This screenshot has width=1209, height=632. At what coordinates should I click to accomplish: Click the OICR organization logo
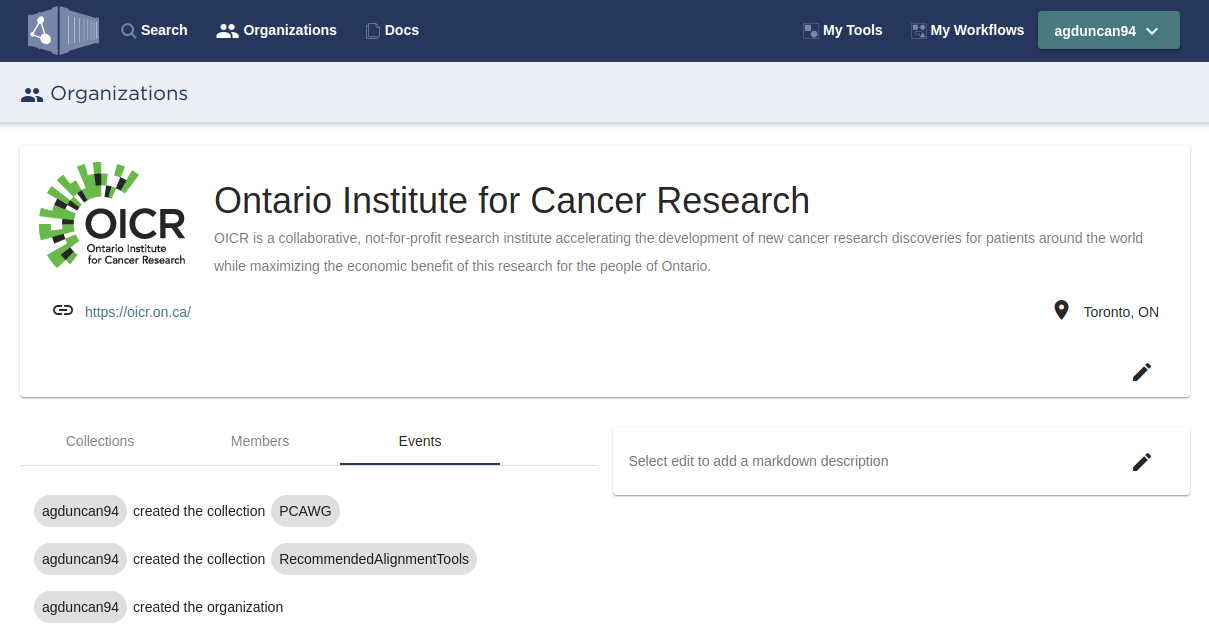pos(112,215)
